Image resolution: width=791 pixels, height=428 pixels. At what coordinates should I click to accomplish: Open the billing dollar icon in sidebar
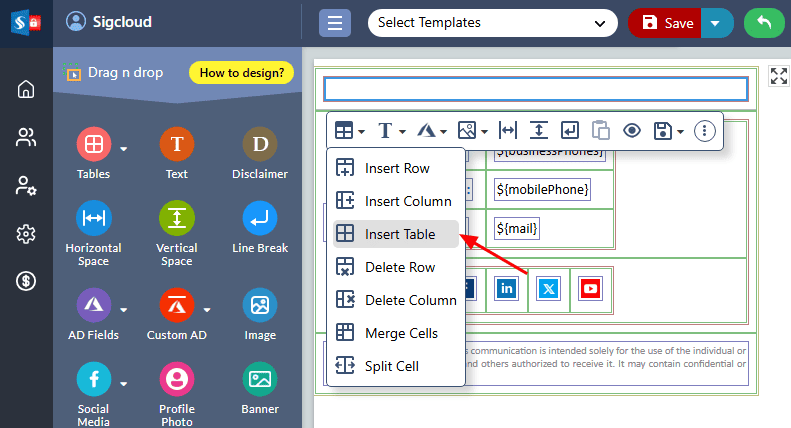pyautogui.click(x=26, y=282)
